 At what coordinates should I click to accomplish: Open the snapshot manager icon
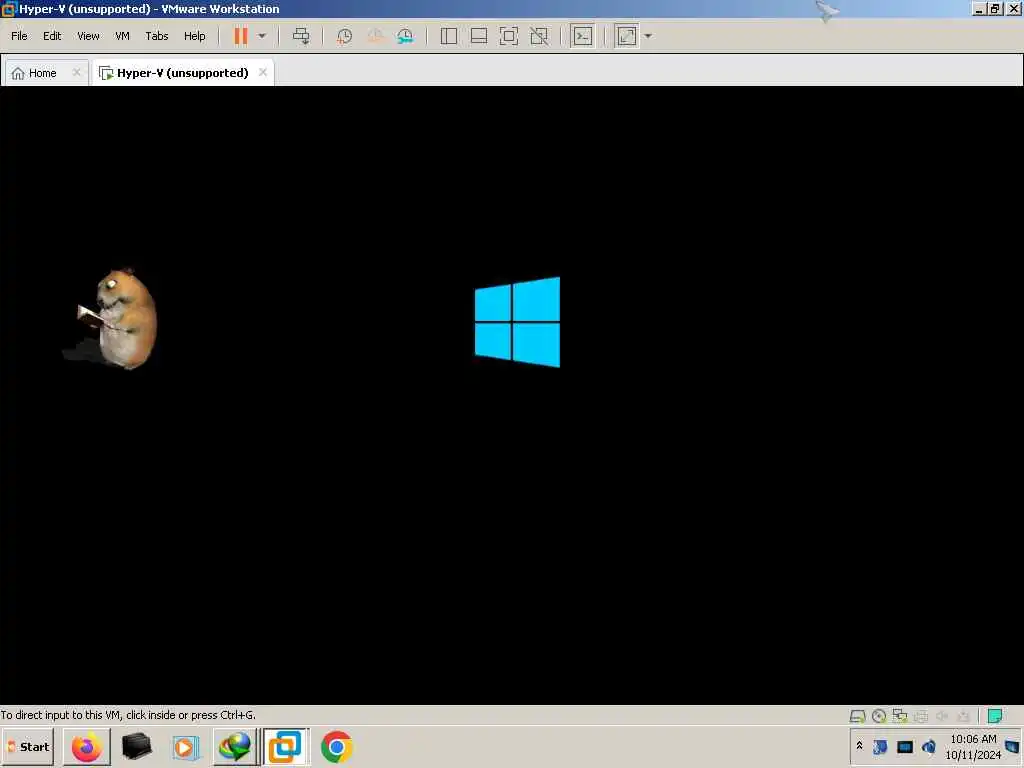(405, 37)
